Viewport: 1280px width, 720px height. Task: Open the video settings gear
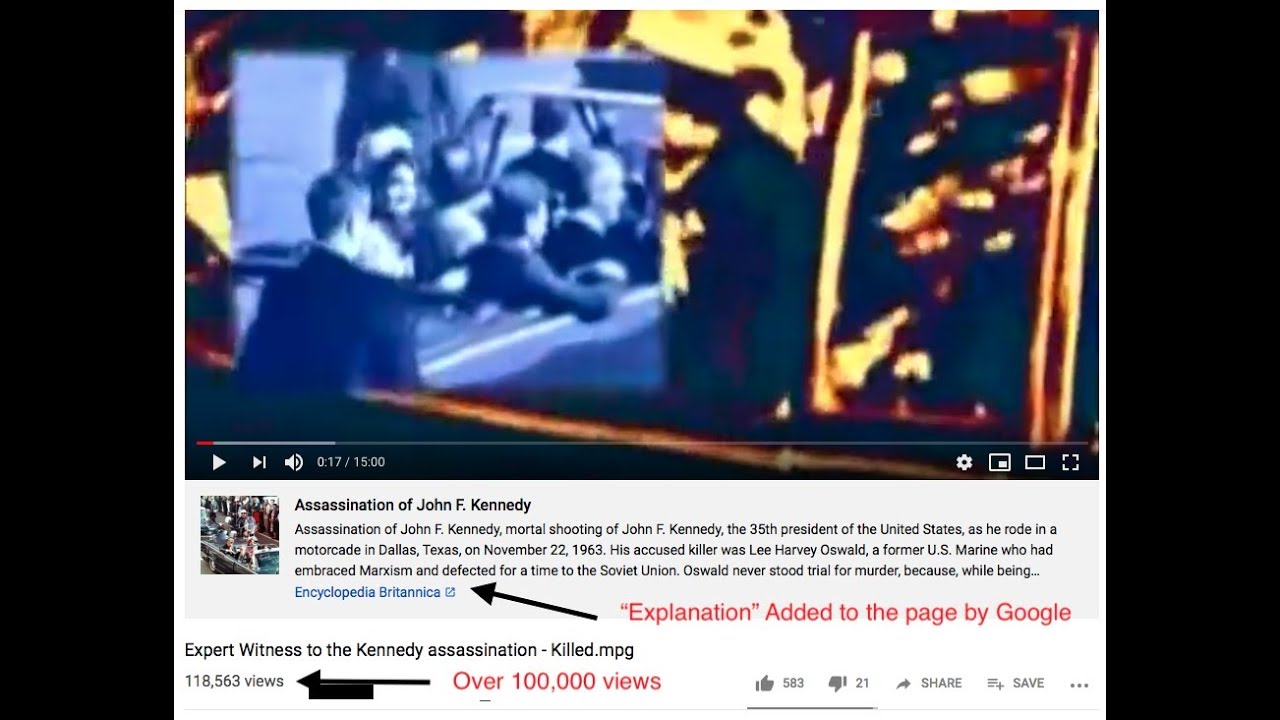click(964, 462)
